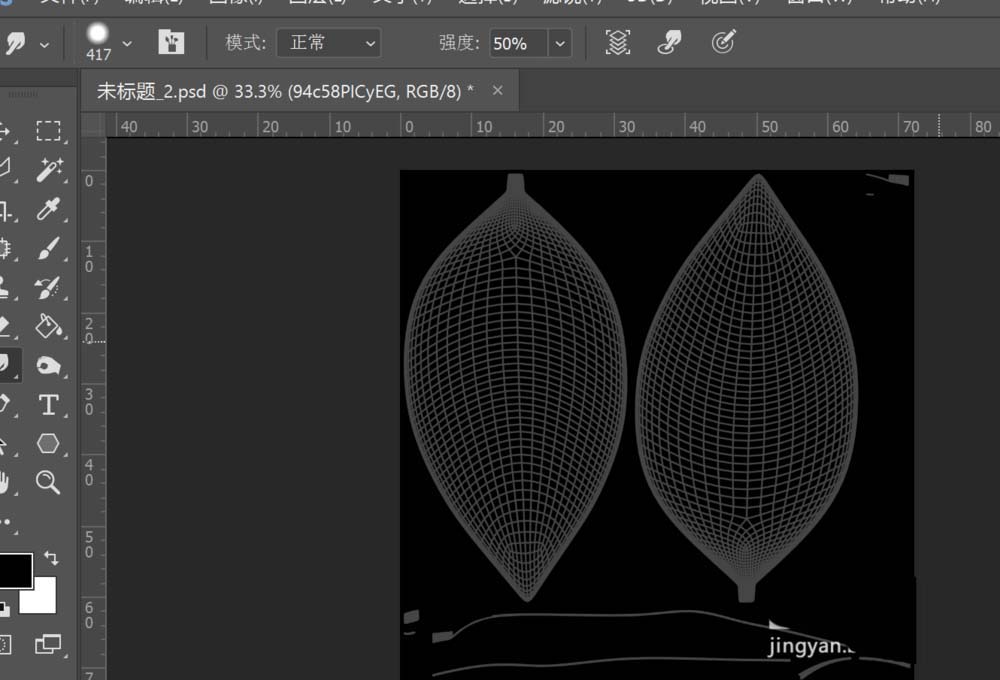Open brush preset picker arrow beside 417
The width and height of the screenshot is (1000, 680).
tap(127, 43)
